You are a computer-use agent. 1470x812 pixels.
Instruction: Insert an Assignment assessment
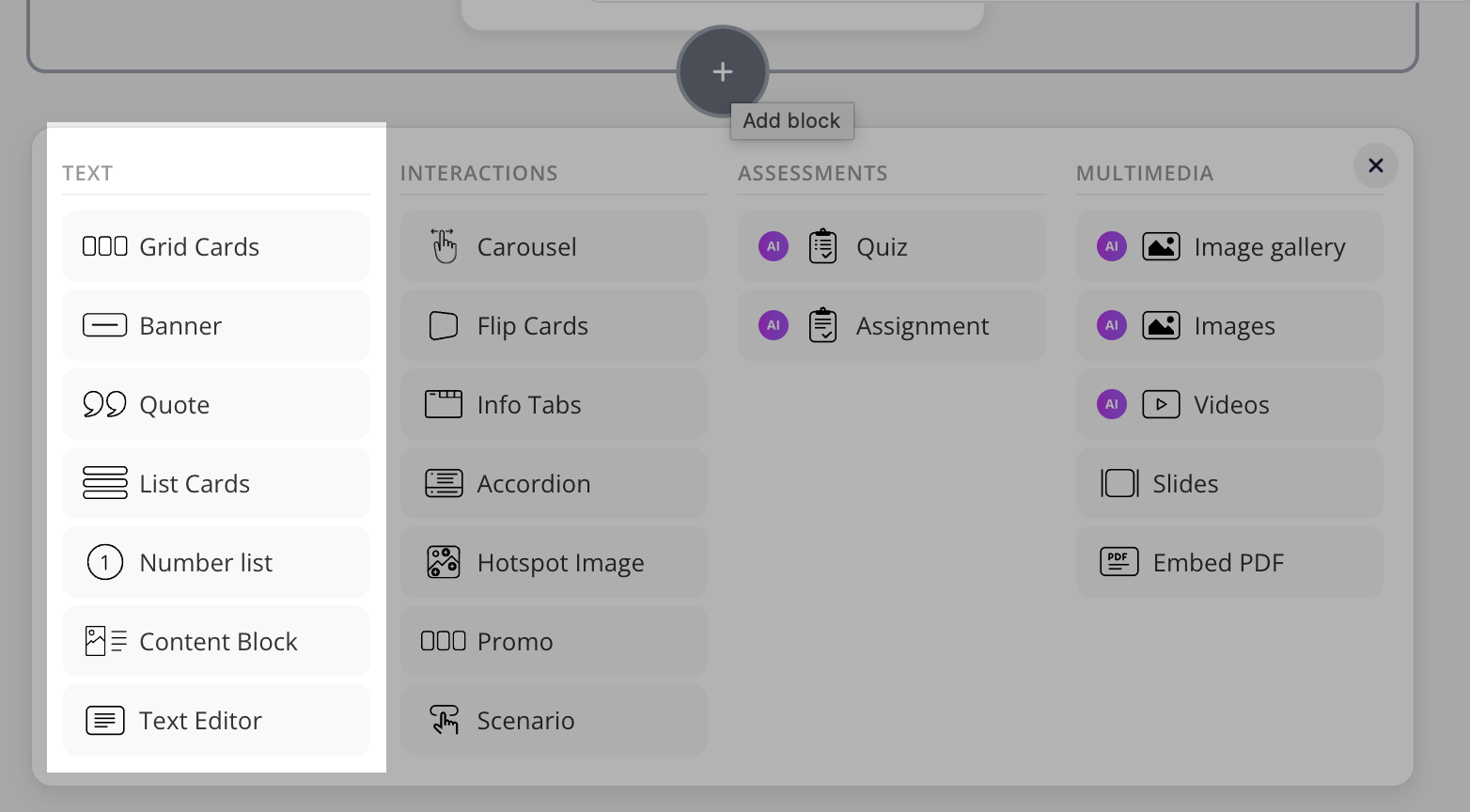[892, 325]
